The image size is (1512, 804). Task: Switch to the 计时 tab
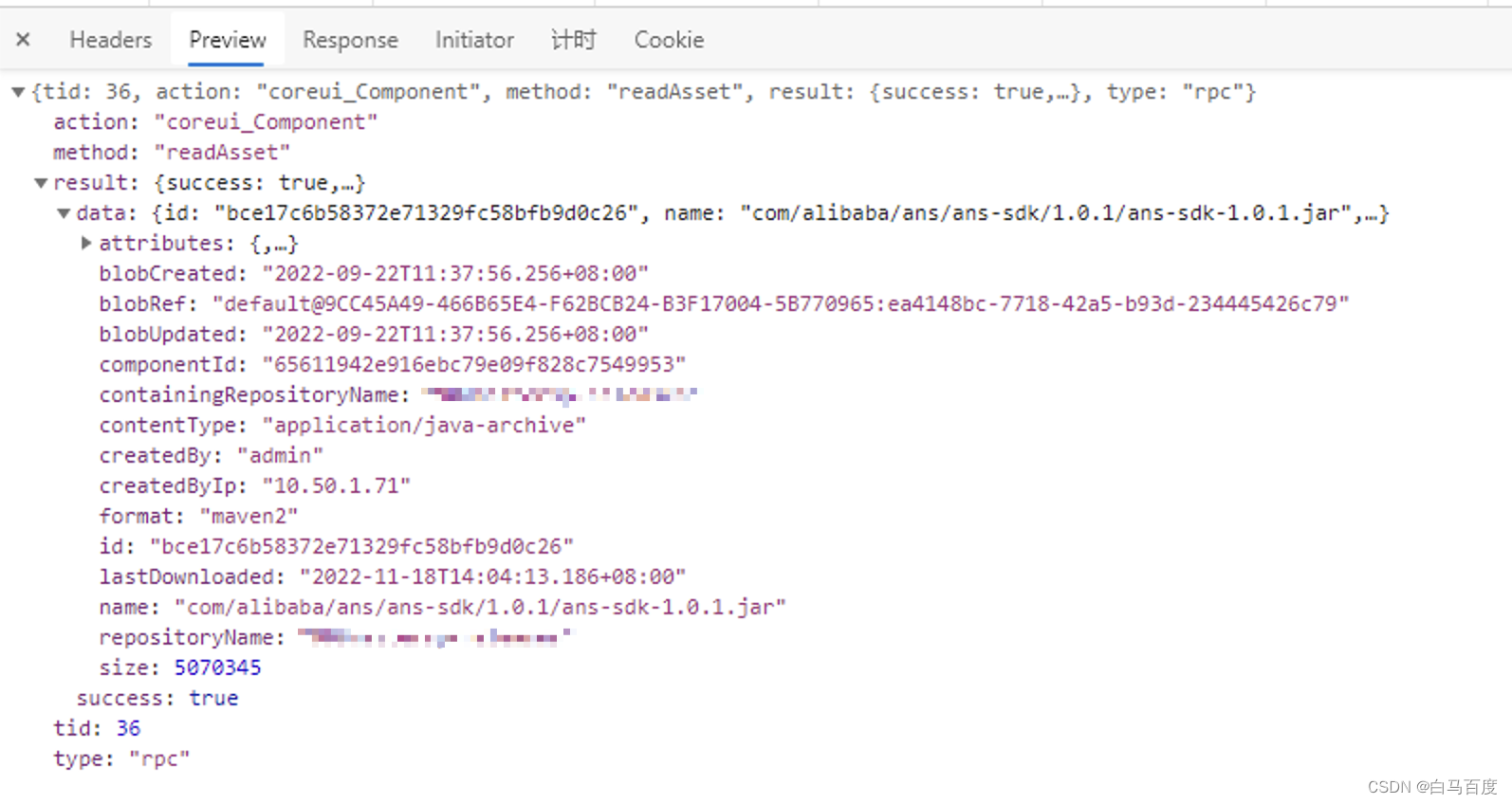pyautogui.click(x=574, y=40)
